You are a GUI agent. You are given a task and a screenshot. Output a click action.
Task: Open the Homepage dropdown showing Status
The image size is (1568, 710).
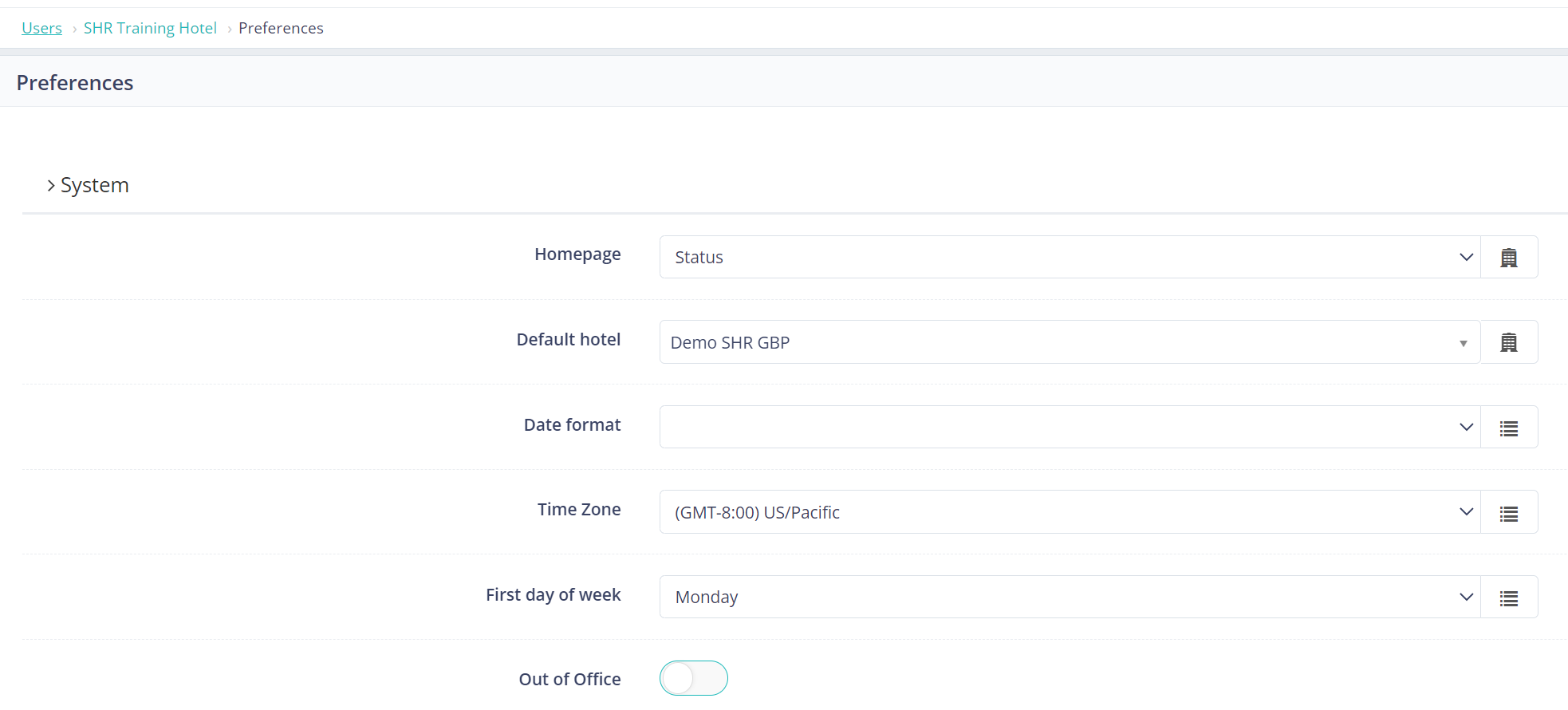coord(1070,257)
